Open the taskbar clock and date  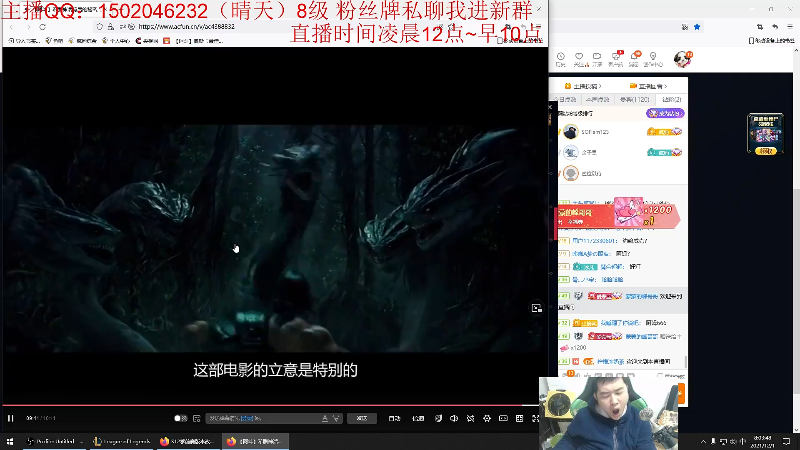click(x=763, y=441)
